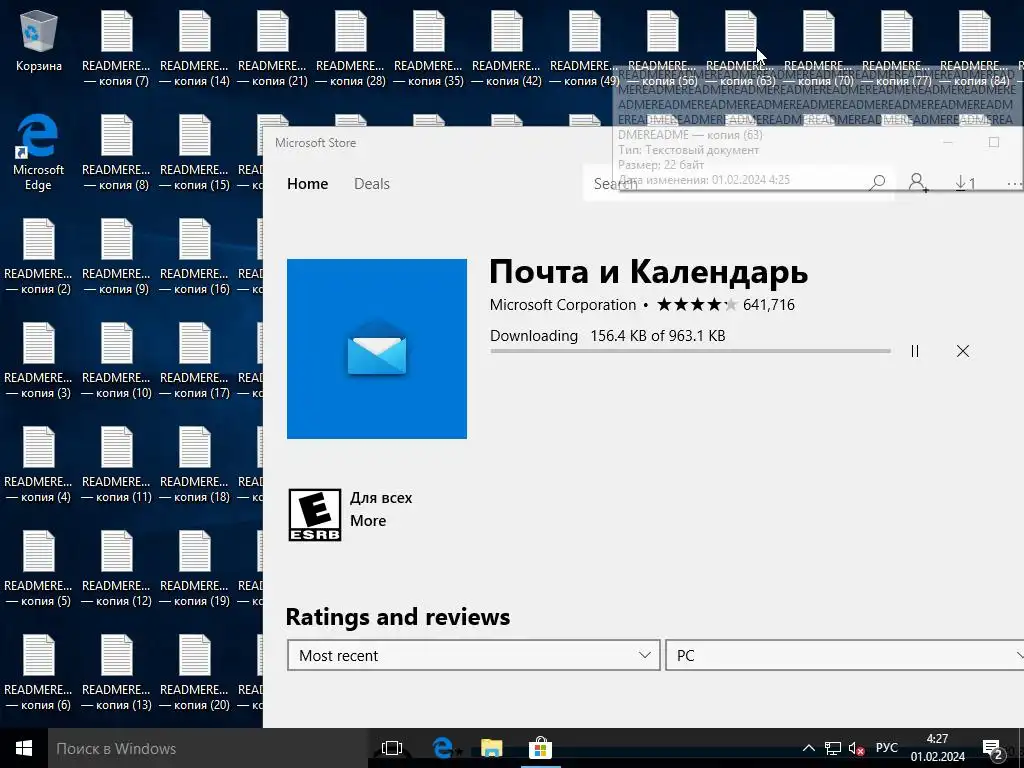
Task: Select README копия (19) desktop file
Action: (x=195, y=568)
